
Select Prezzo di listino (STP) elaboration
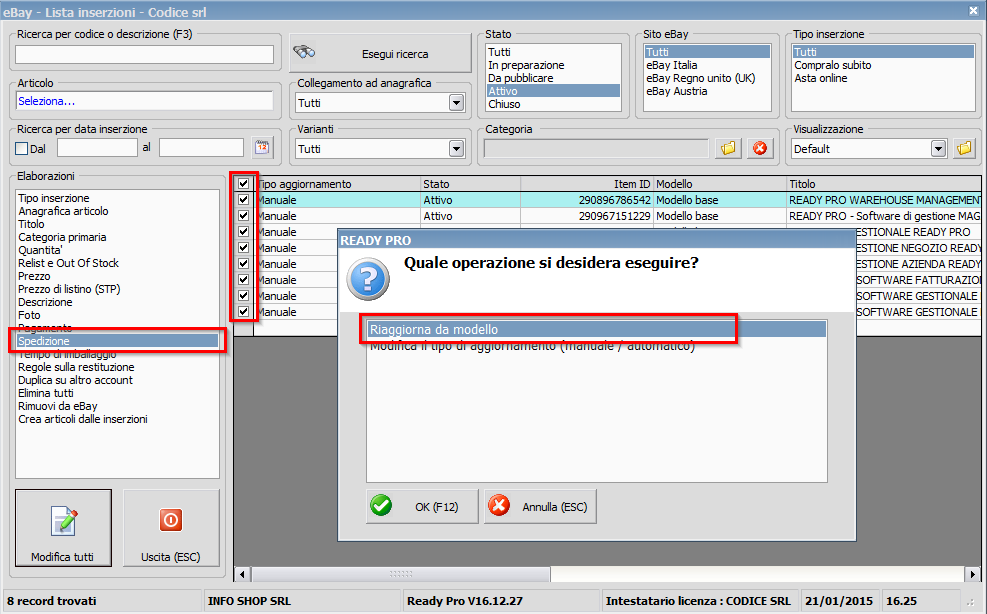click(x=69, y=289)
